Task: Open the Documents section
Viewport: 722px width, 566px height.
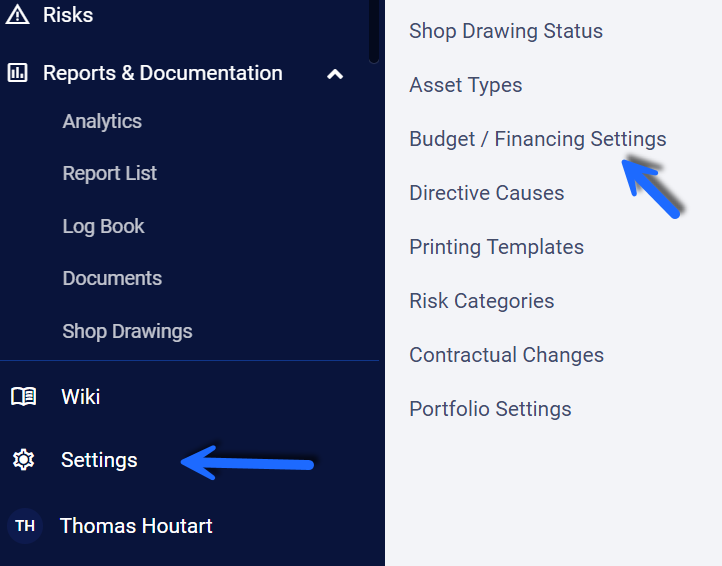Action: pos(112,278)
